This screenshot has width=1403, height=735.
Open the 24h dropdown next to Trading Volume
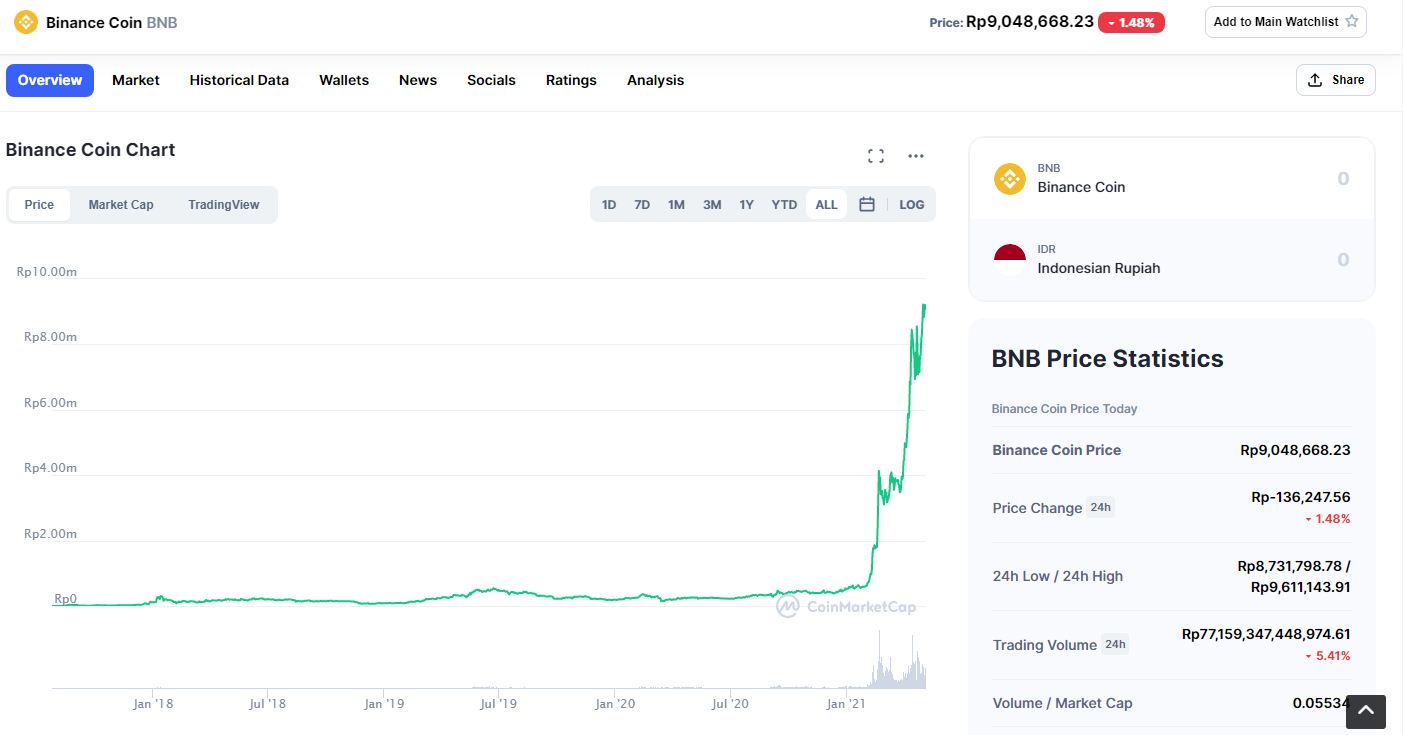(1115, 644)
